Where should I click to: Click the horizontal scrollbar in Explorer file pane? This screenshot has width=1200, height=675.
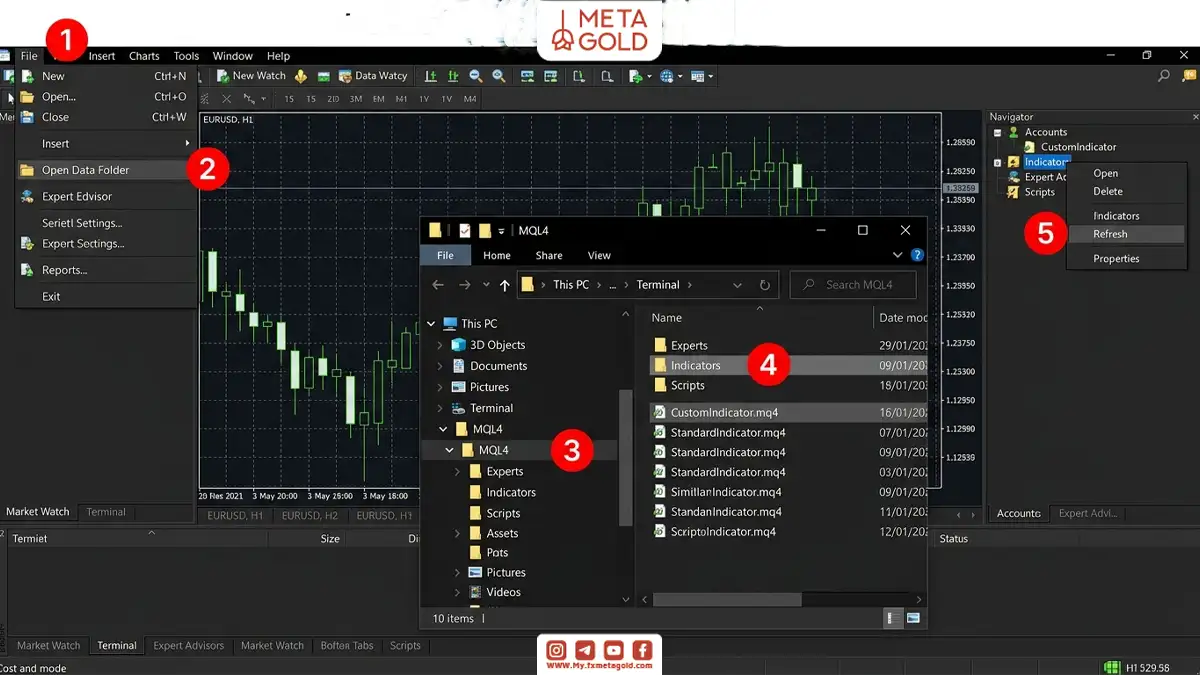coord(728,600)
